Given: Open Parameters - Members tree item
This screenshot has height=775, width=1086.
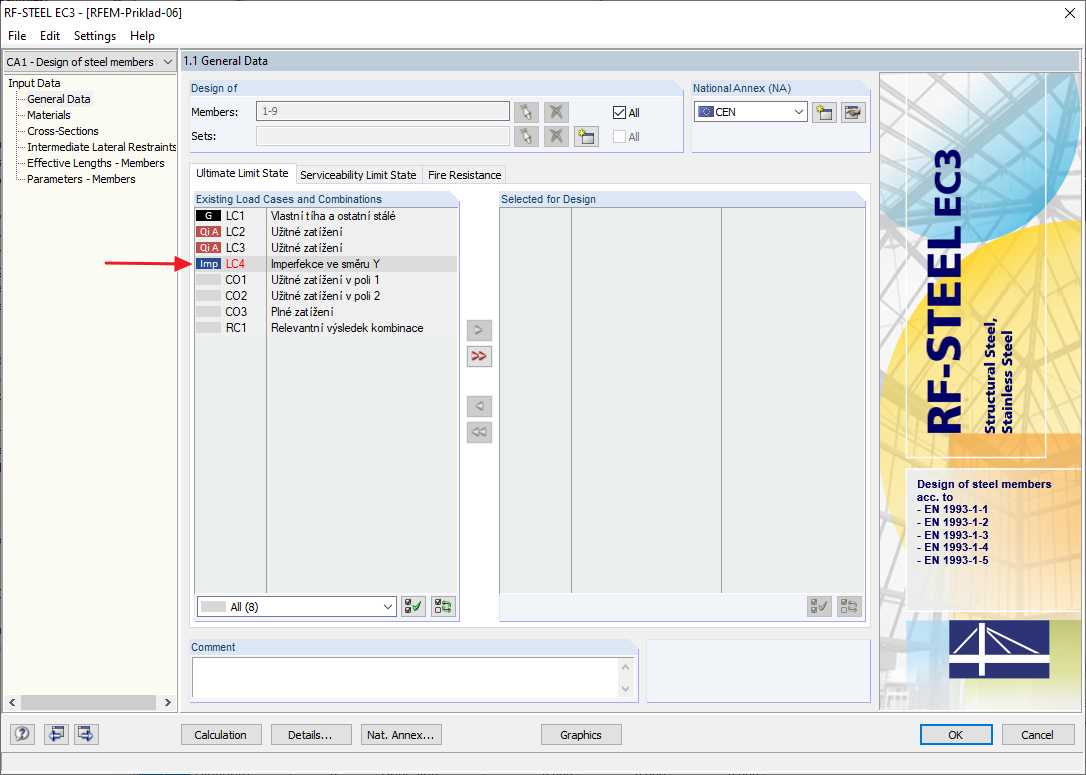Looking at the screenshot, I should [x=81, y=179].
